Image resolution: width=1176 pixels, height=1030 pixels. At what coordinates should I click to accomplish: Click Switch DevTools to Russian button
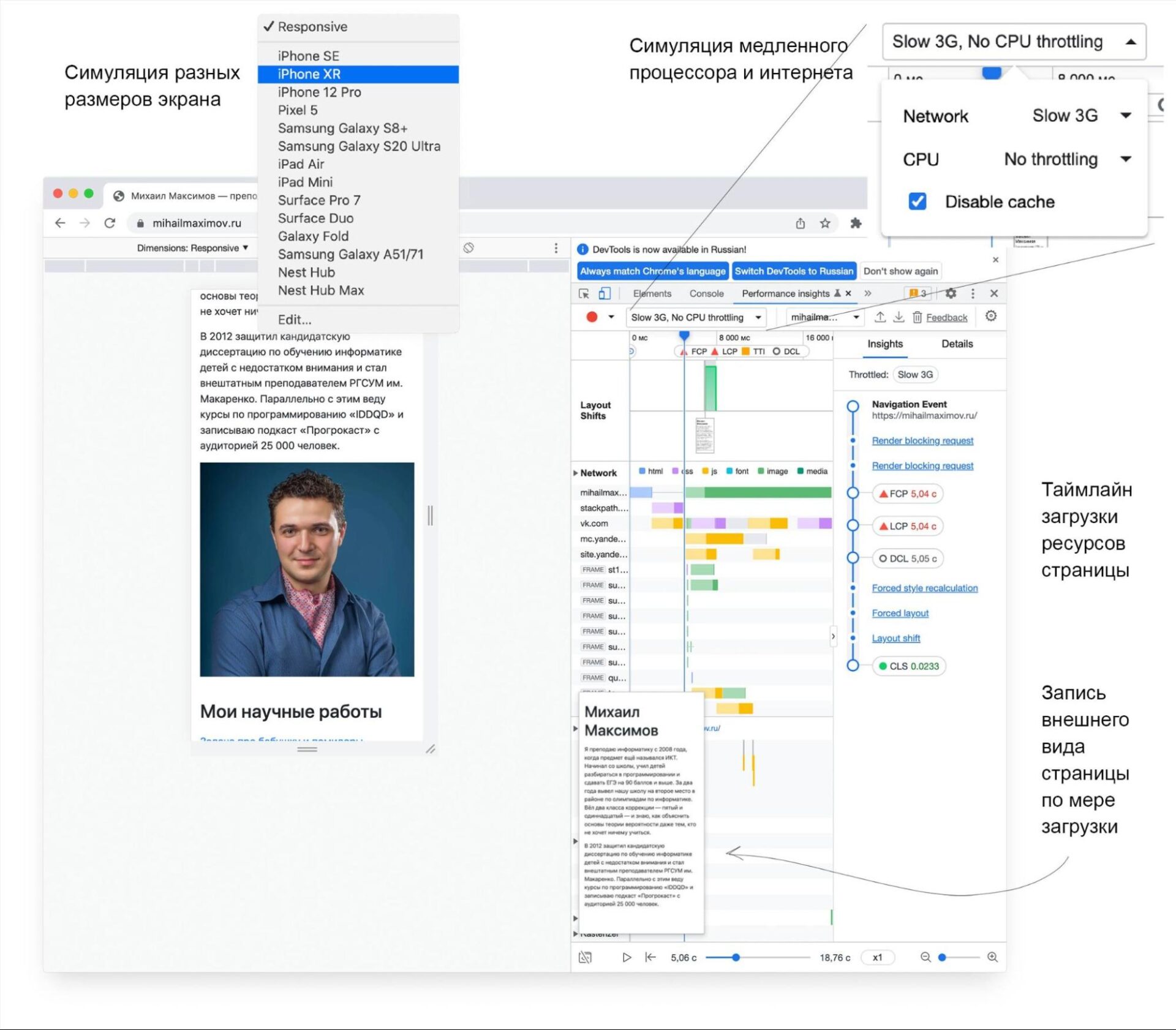pyautogui.click(x=793, y=271)
